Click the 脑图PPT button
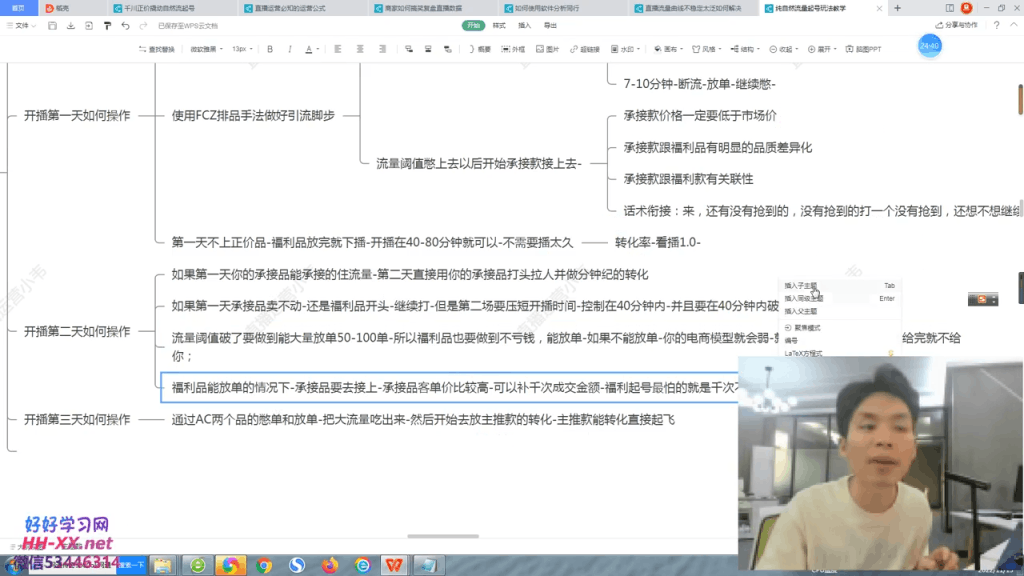The image size is (1024, 576). [863, 49]
